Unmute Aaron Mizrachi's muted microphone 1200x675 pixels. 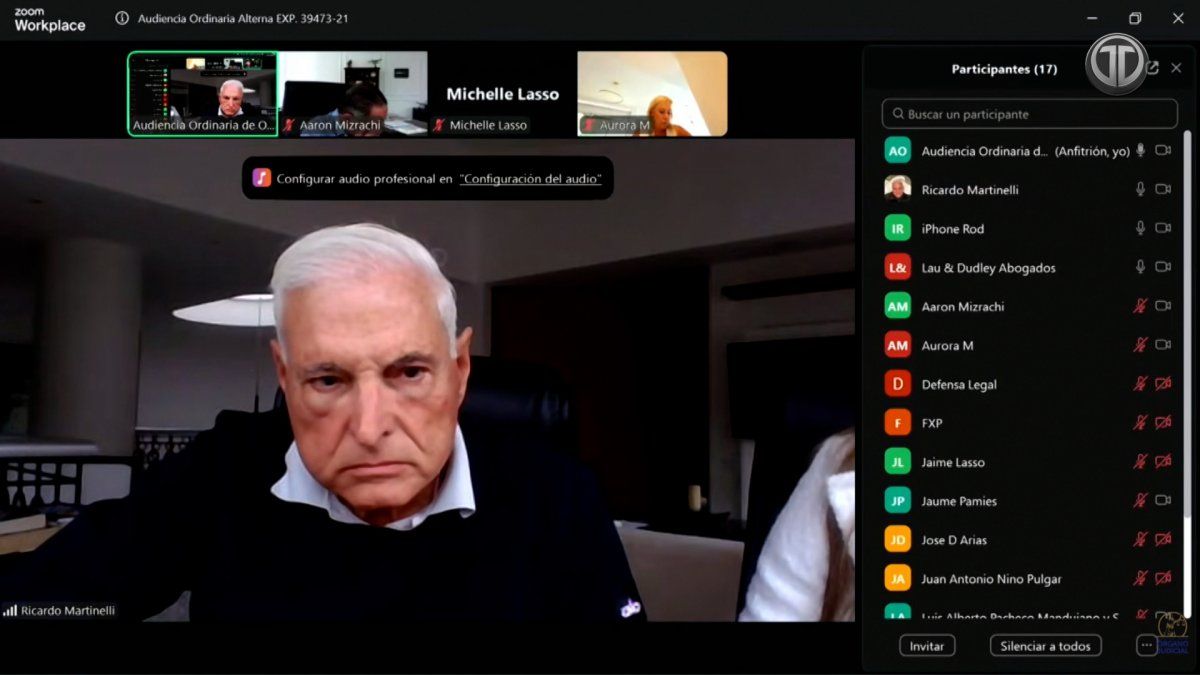(x=1140, y=306)
